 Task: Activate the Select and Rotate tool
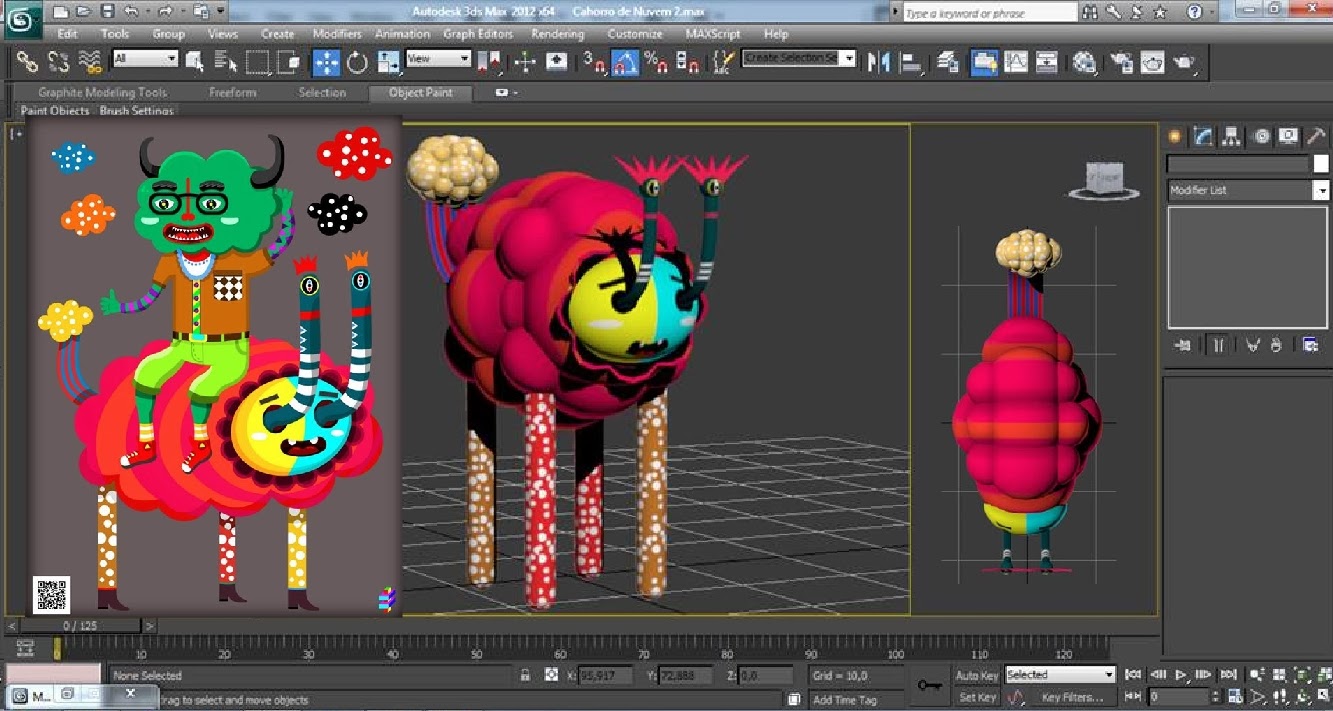click(x=357, y=62)
